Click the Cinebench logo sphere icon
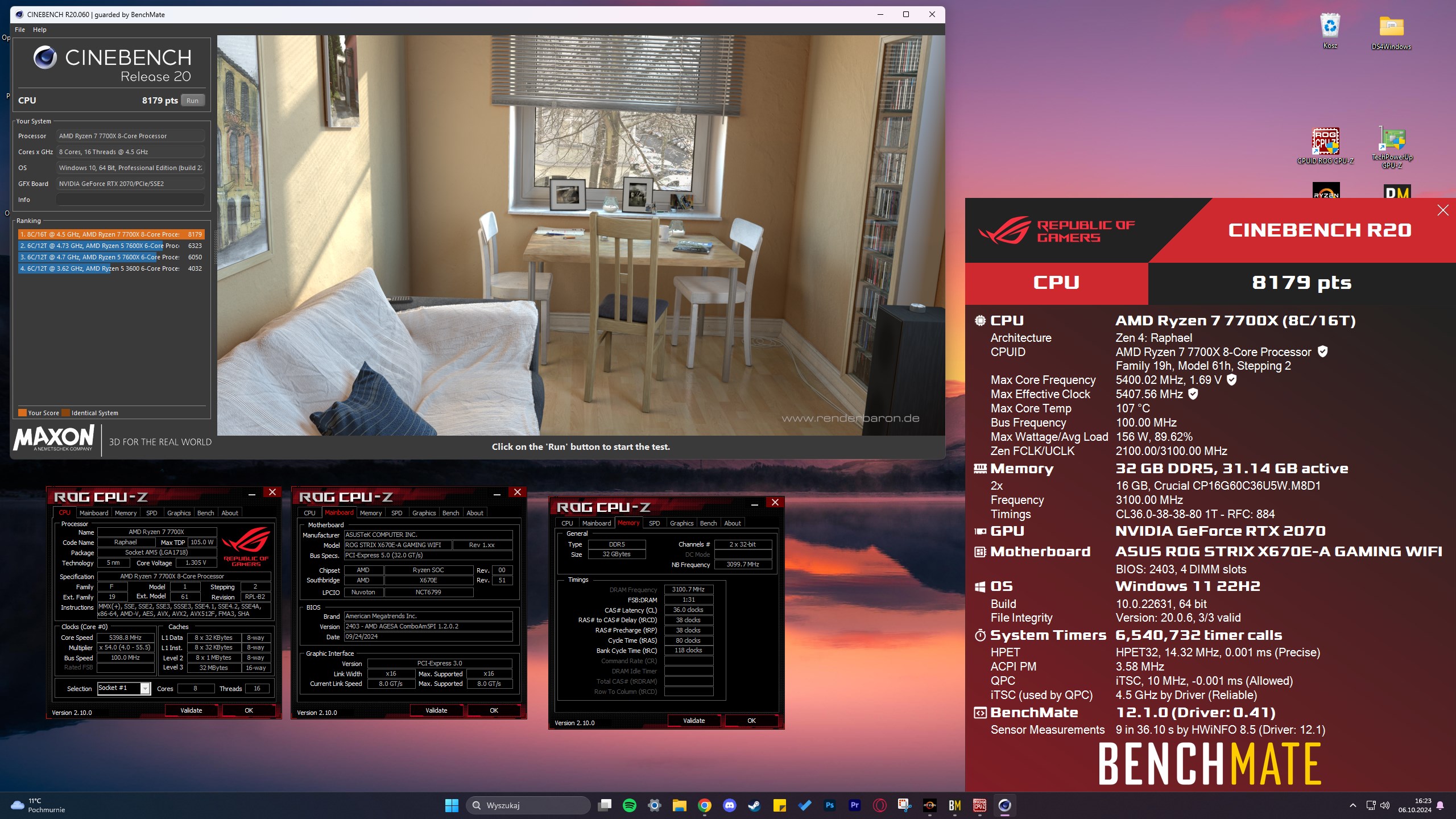 pyautogui.click(x=45, y=57)
